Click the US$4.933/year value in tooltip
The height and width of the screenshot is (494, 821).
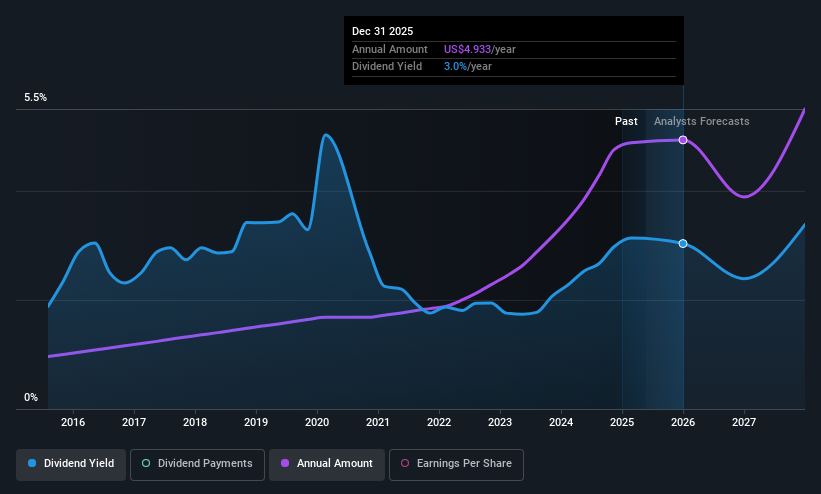click(x=480, y=49)
